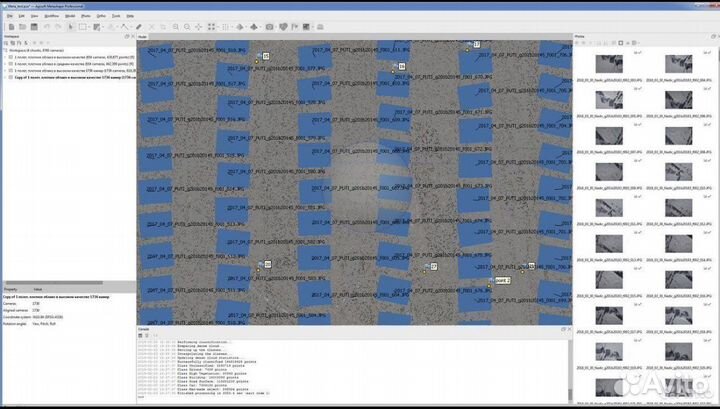Open Move Region tool dropdown arrow
This screenshot has height=409, width=720.
[x=103, y=27]
